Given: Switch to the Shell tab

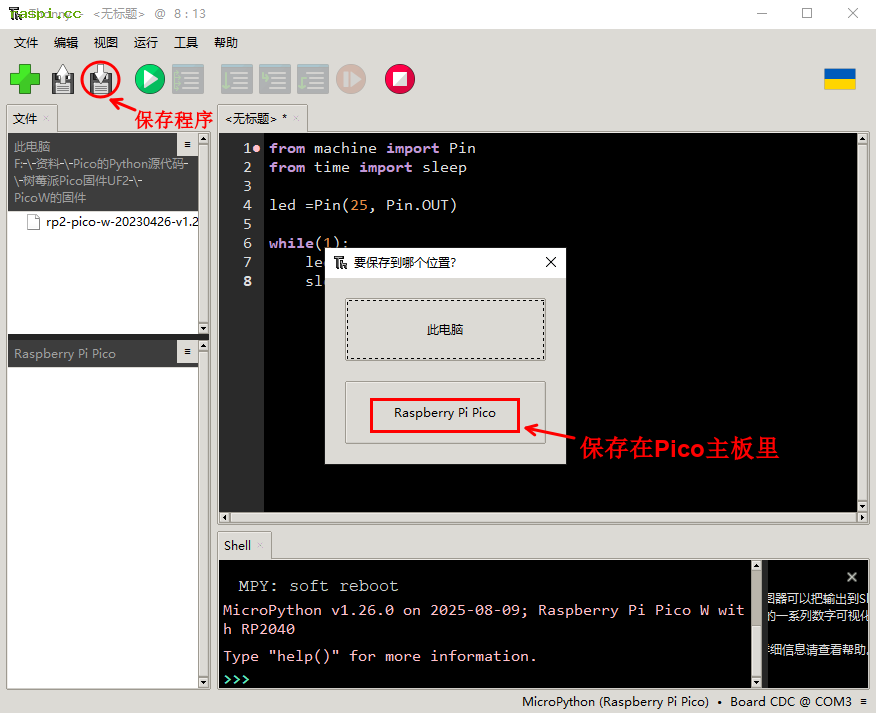Looking at the screenshot, I should pyautogui.click(x=237, y=546).
